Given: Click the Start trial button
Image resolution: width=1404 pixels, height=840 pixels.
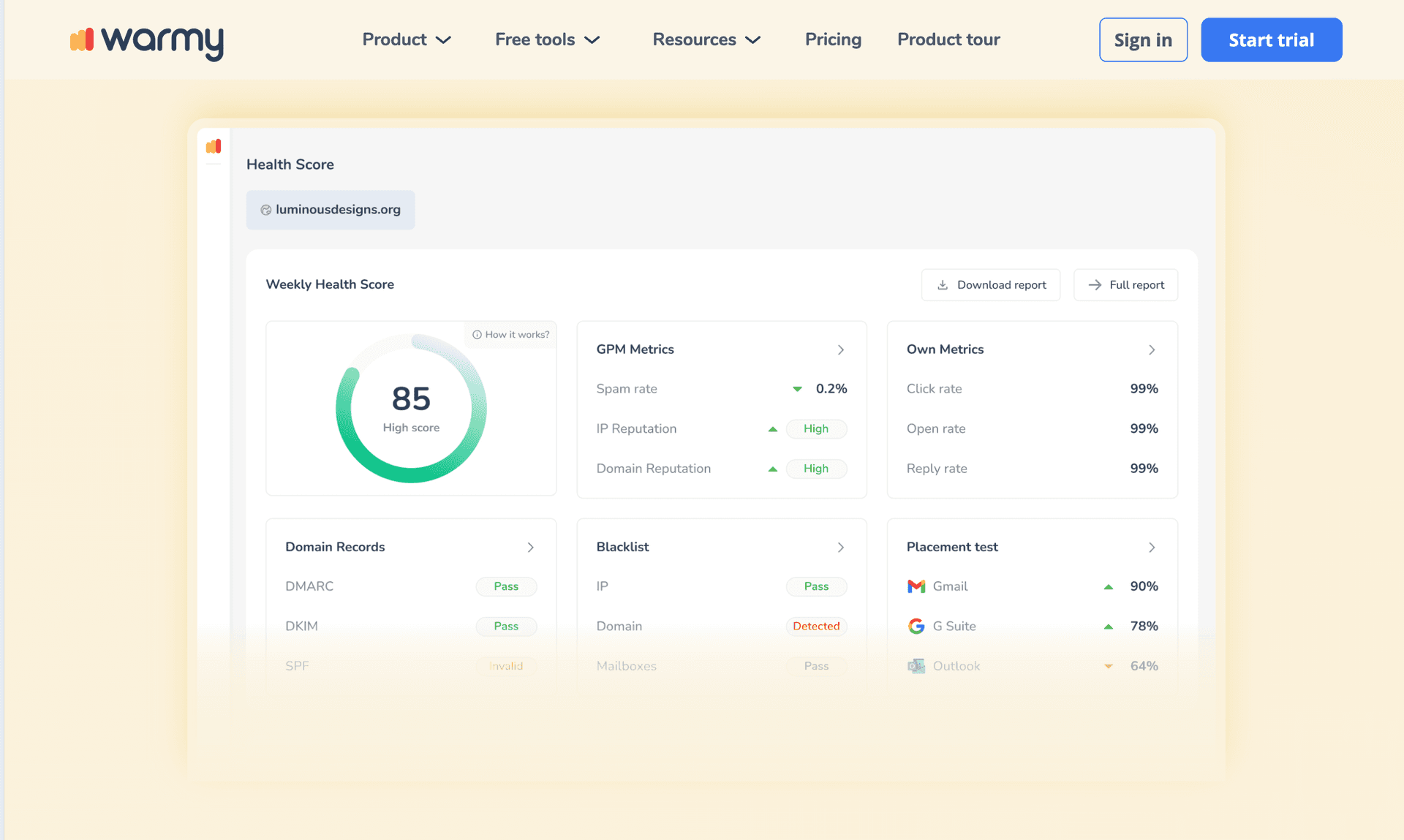Looking at the screenshot, I should [1271, 39].
